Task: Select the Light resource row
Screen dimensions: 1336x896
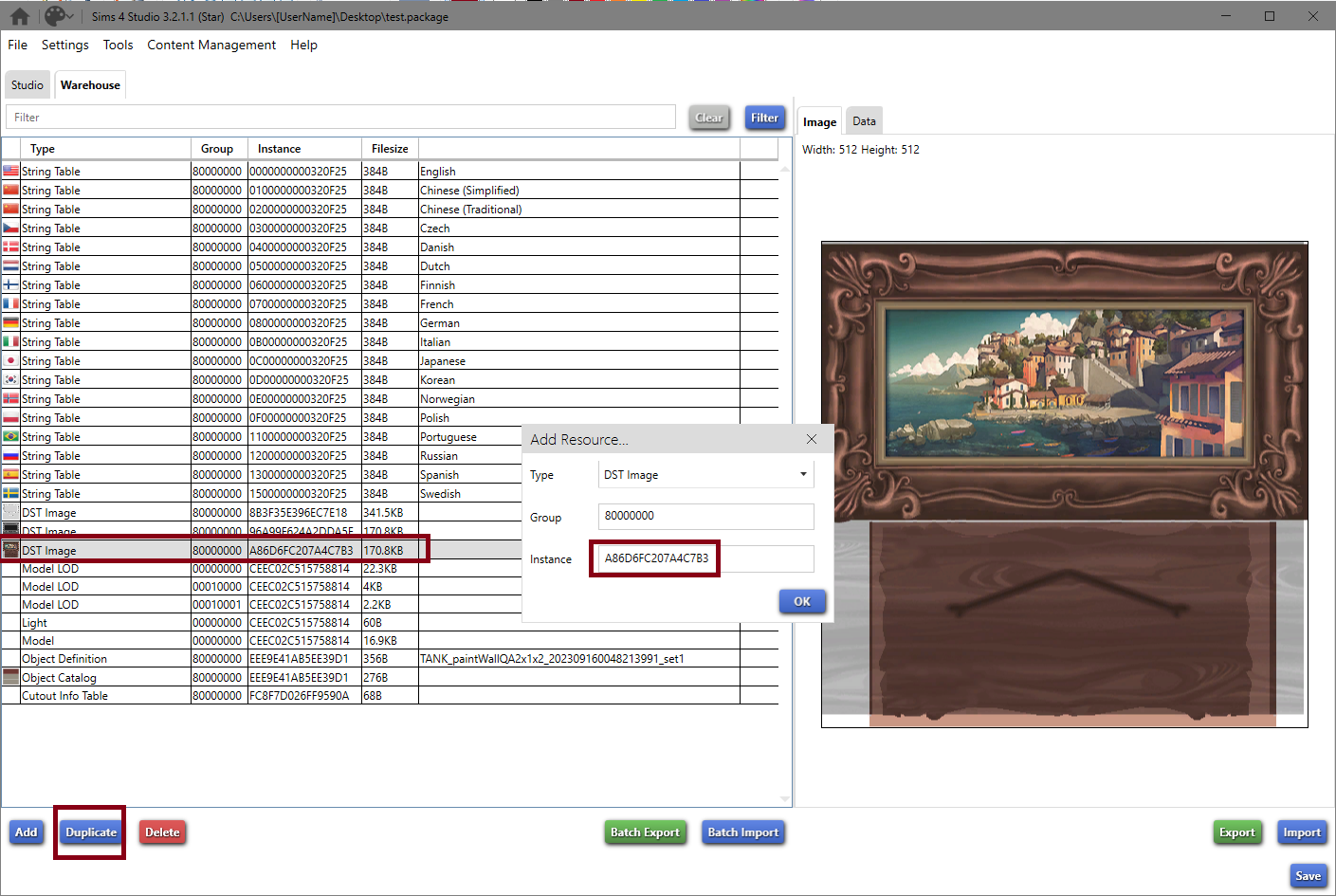Action: point(390,623)
